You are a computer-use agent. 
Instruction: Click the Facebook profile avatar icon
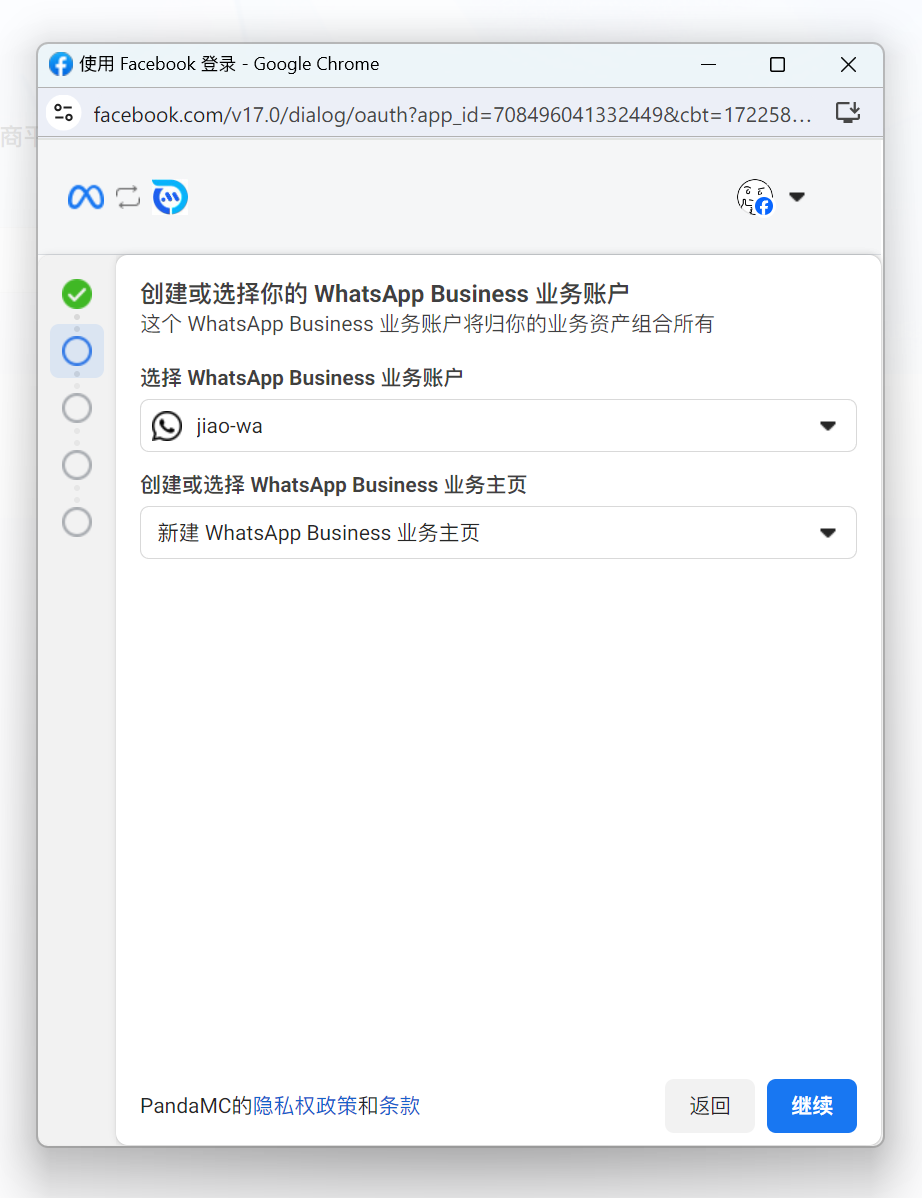(x=755, y=197)
